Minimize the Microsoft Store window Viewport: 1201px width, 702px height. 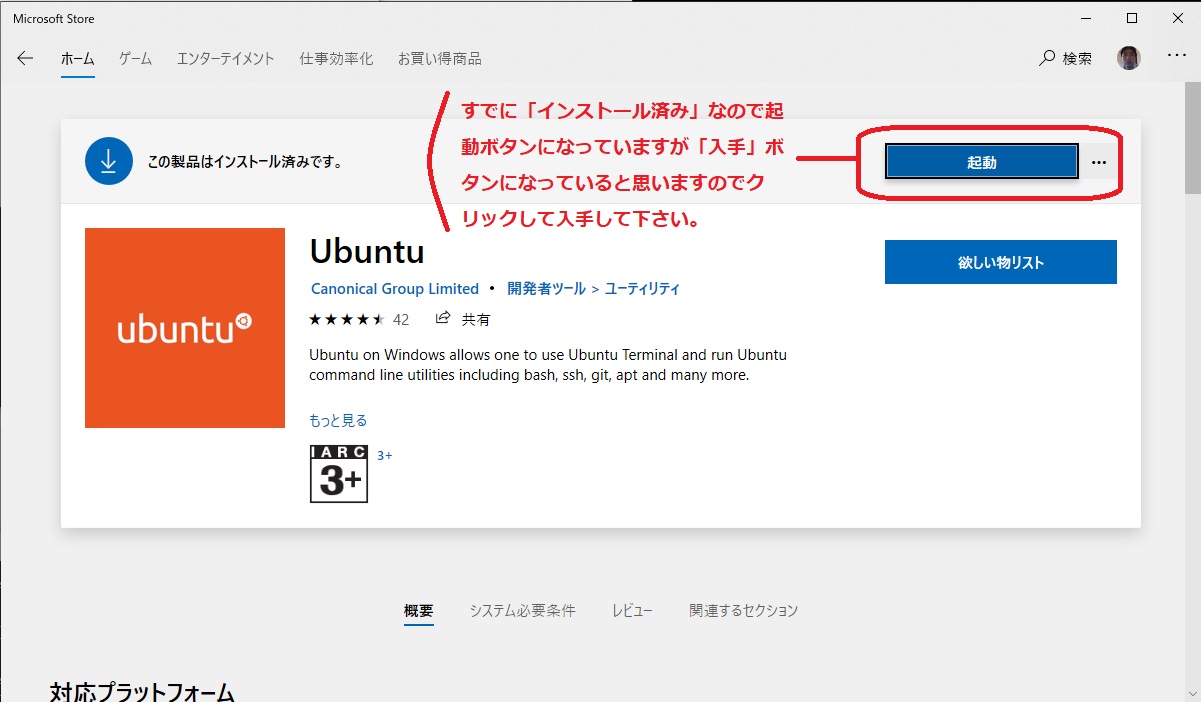click(x=1086, y=18)
